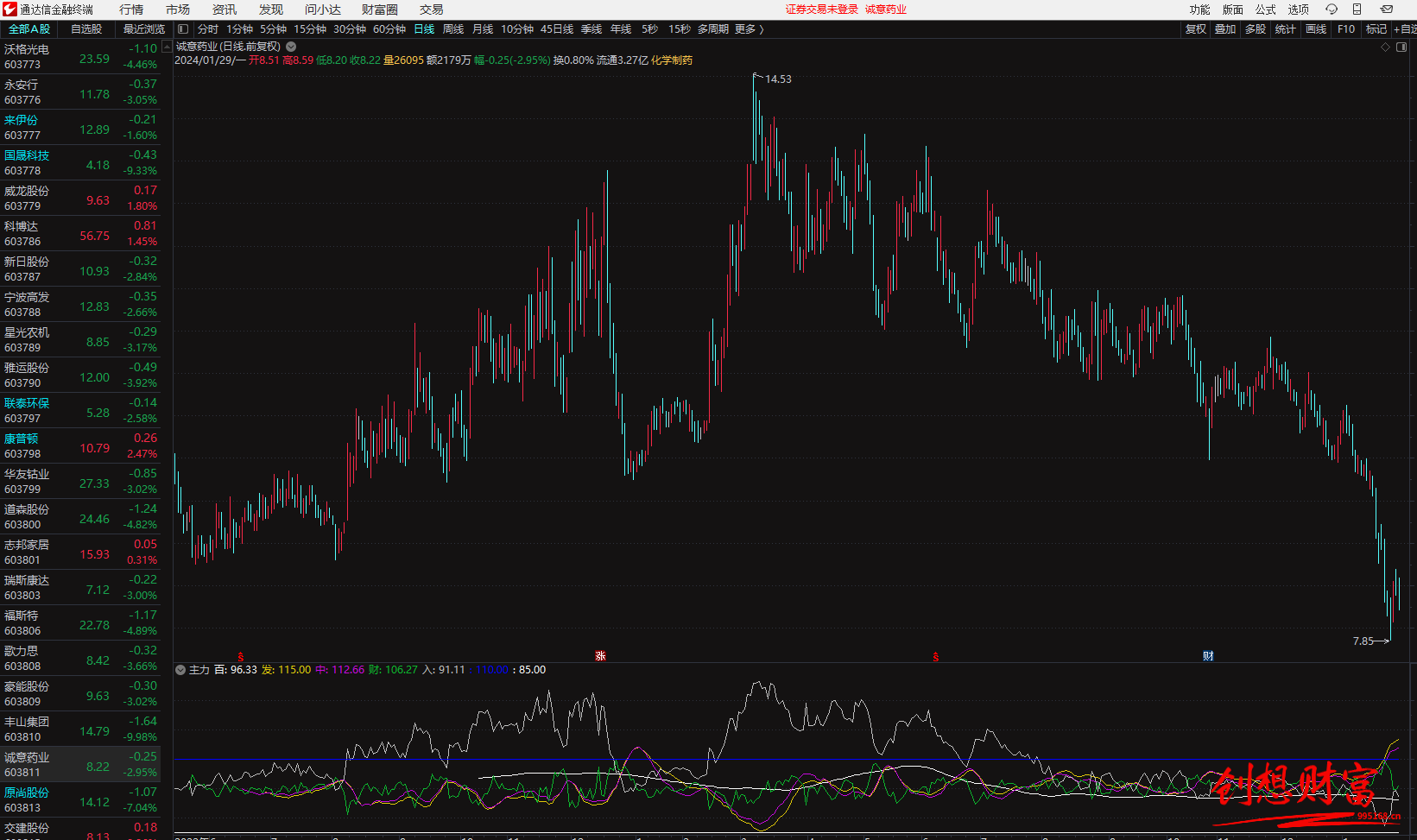Viewport: 1417px width, 840px height.
Task: Select the 60分钟 chart period
Action: click(389, 29)
